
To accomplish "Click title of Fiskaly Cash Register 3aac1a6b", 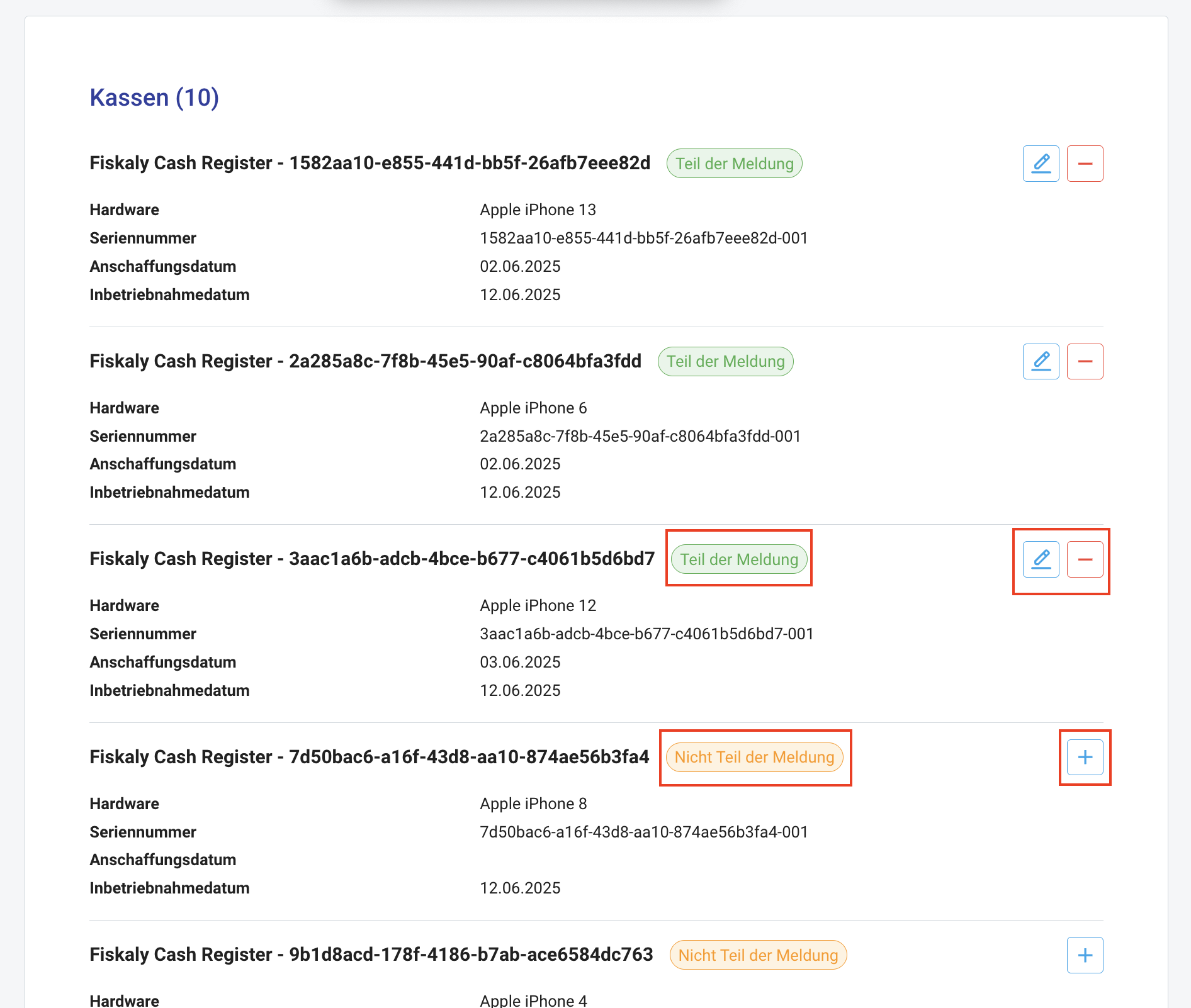I will point(372,559).
